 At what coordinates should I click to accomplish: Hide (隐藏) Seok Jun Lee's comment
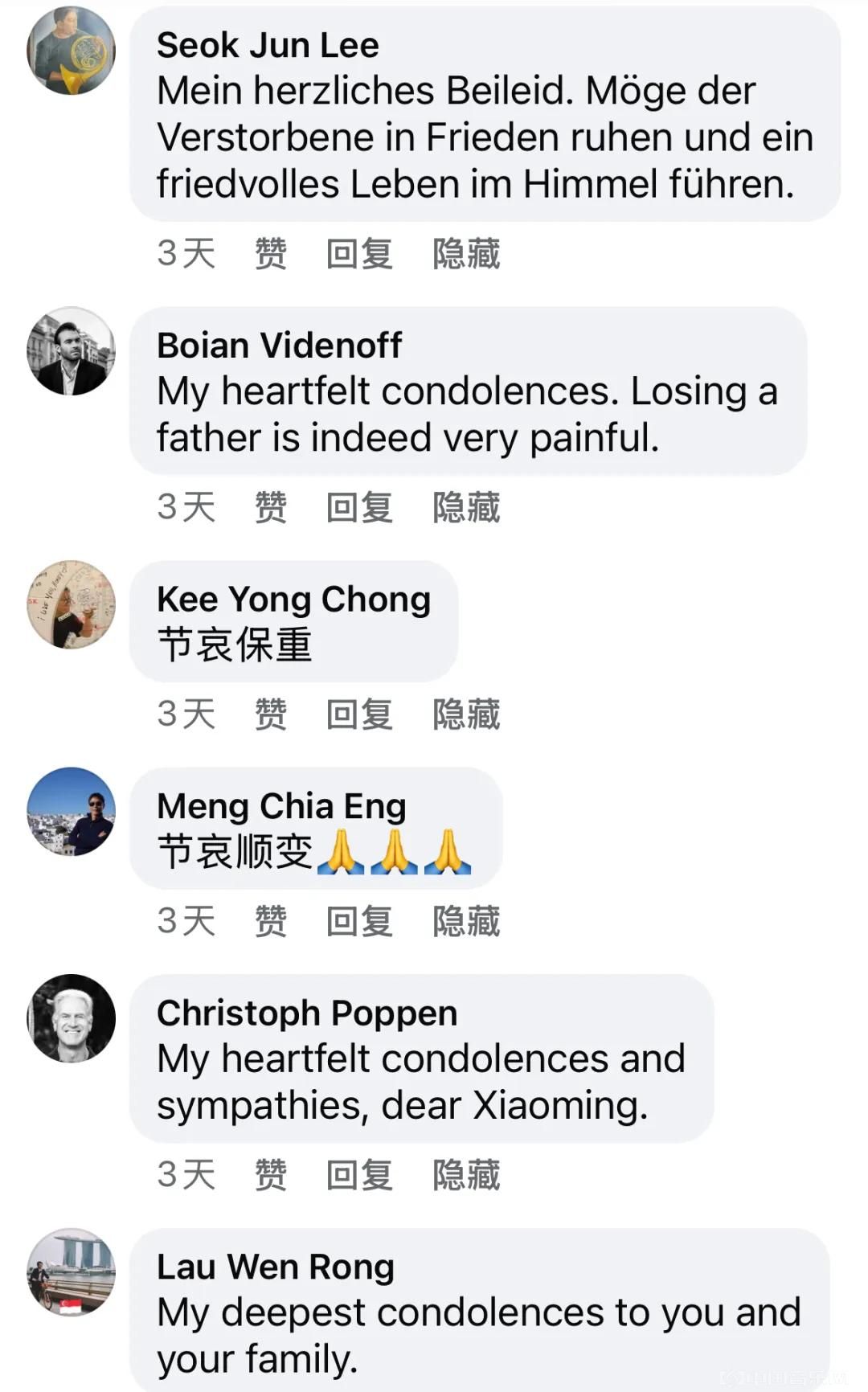point(466,254)
